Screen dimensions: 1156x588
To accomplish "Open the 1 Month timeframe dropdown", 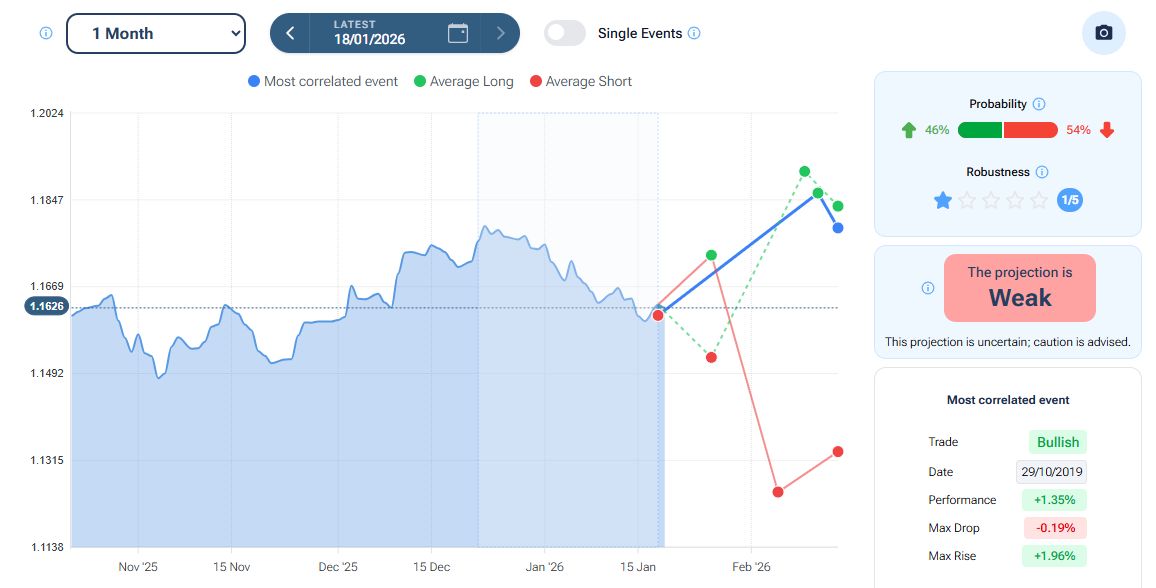I will point(156,33).
